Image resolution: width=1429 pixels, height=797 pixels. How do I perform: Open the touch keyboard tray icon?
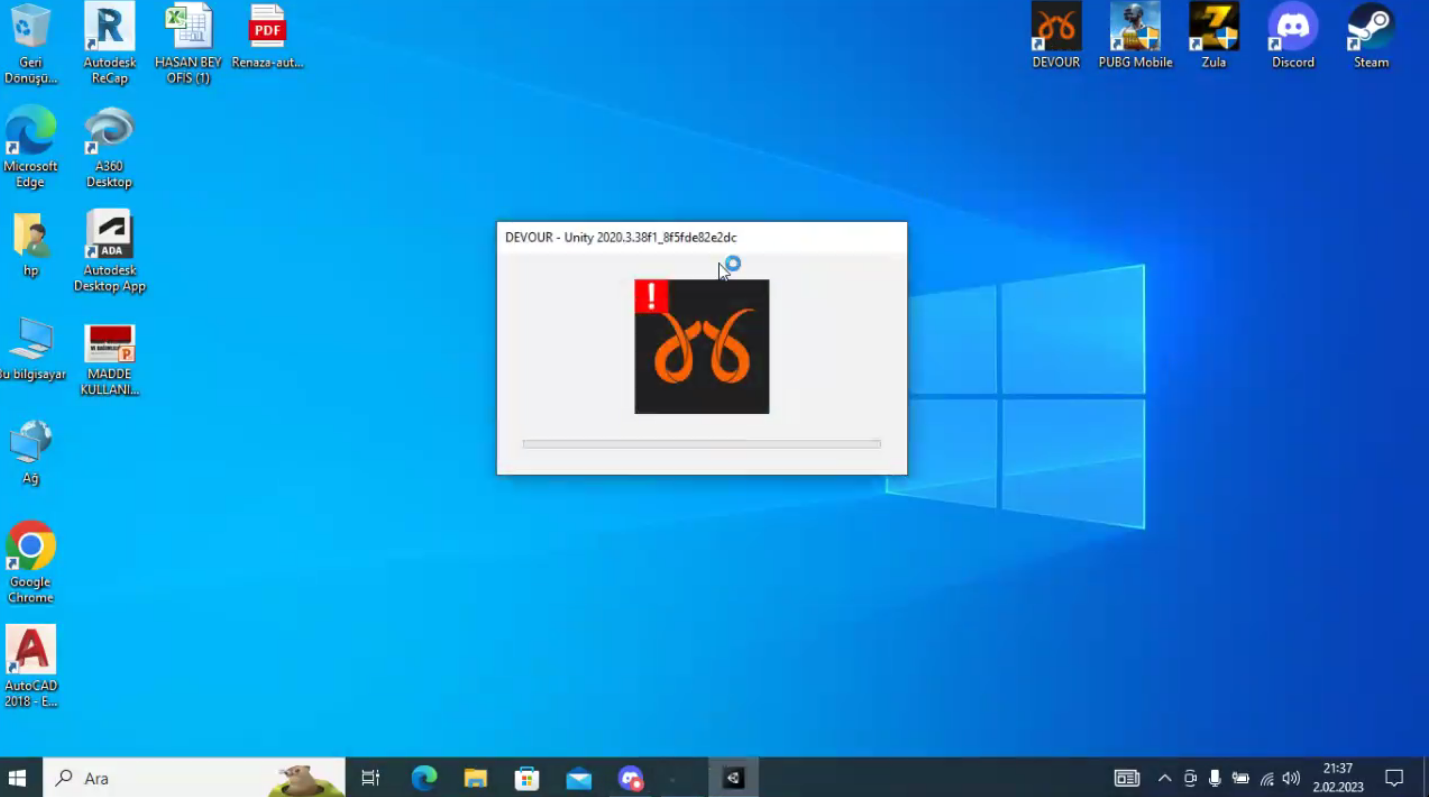(1127, 778)
